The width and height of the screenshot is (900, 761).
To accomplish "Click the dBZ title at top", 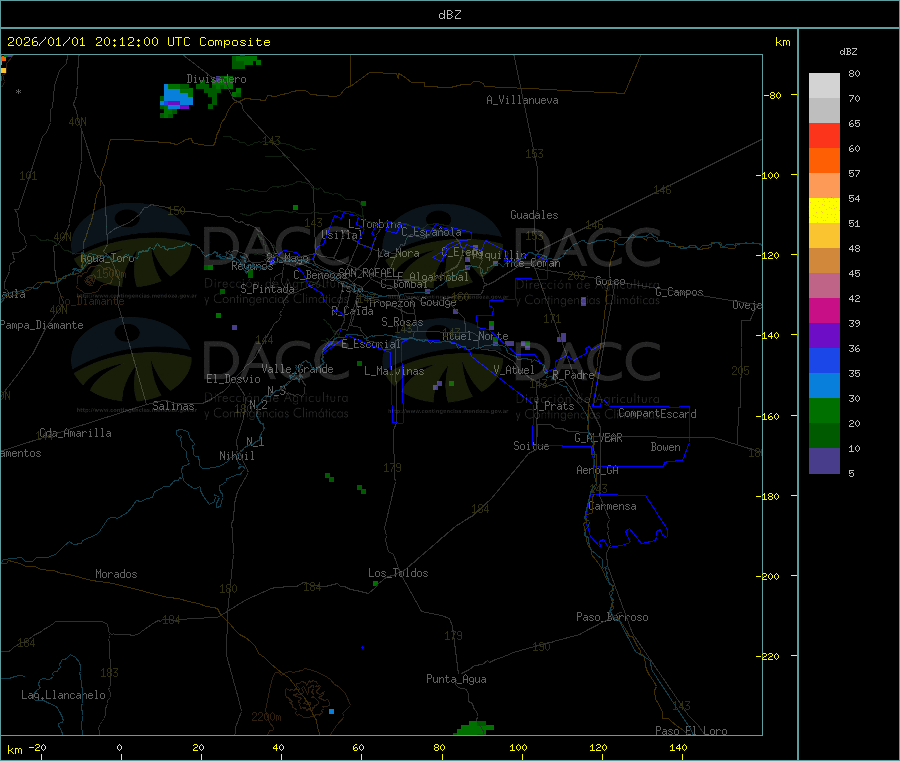I will [449, 15].
